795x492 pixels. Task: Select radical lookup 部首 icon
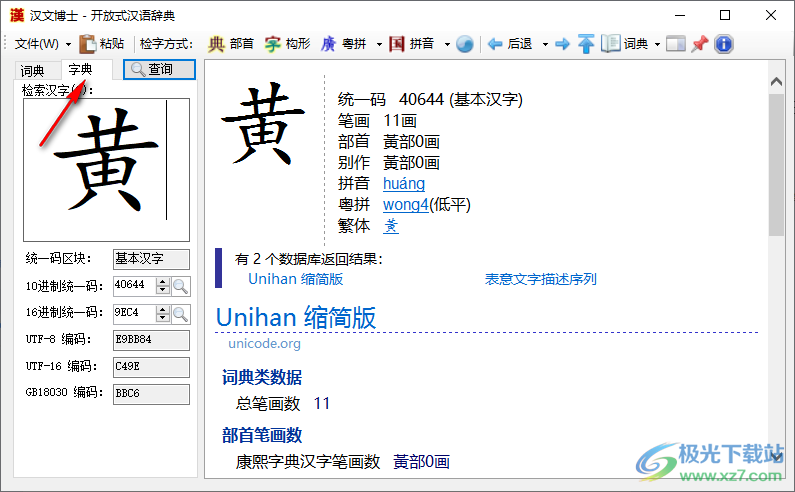216,44
